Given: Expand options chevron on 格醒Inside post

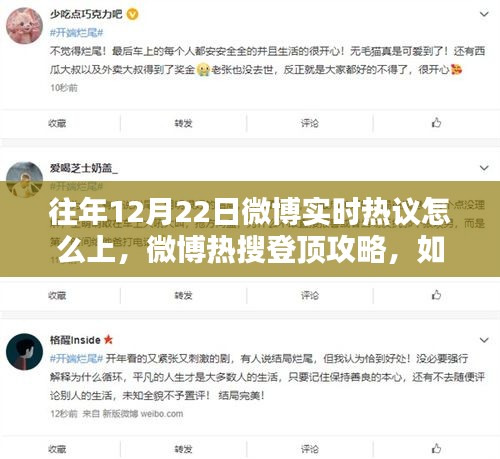Looking at the screenshot, I should tap(484, 340).
